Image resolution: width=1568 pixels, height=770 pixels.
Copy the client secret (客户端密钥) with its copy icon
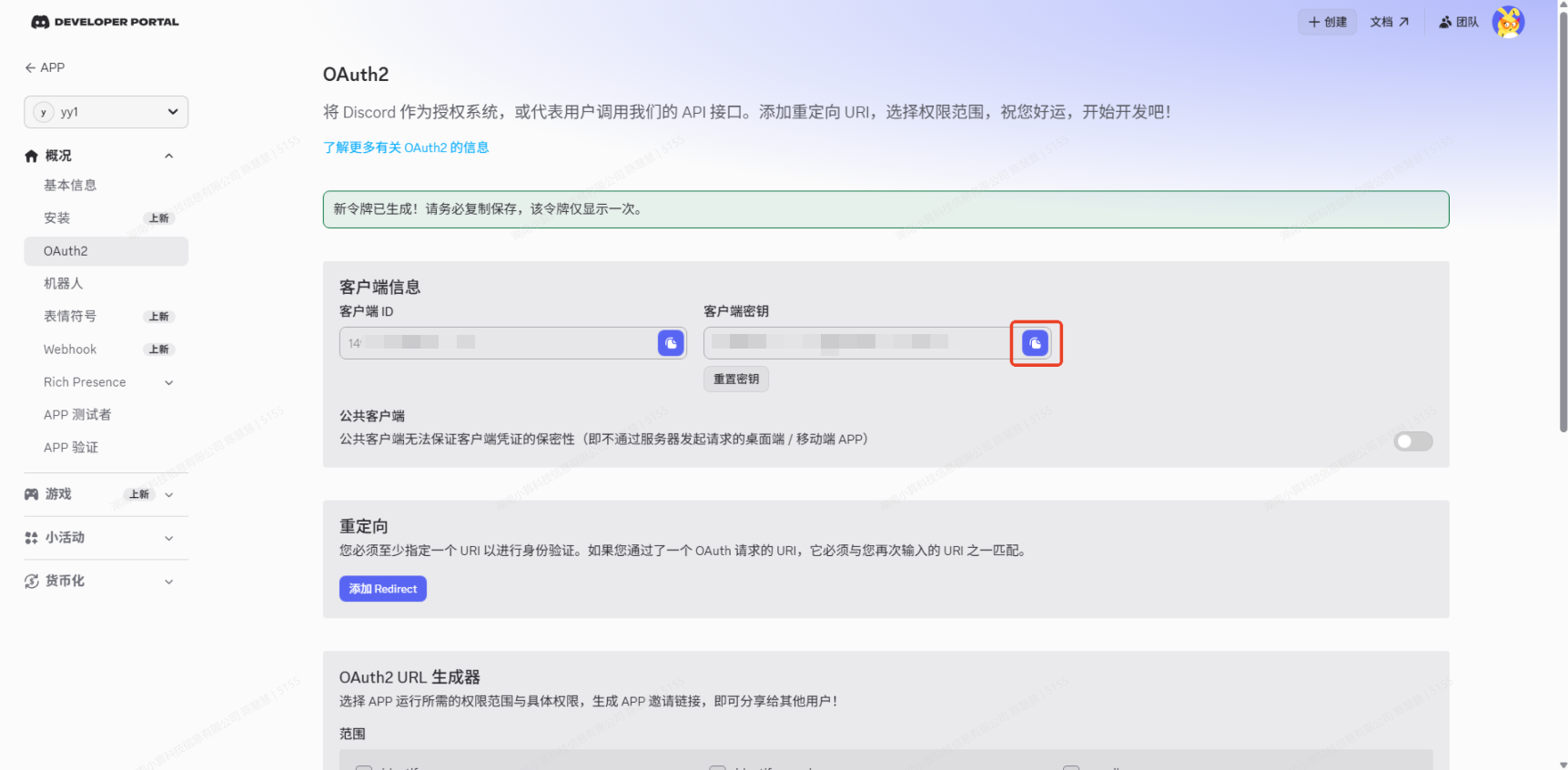tap(1036, 343)
